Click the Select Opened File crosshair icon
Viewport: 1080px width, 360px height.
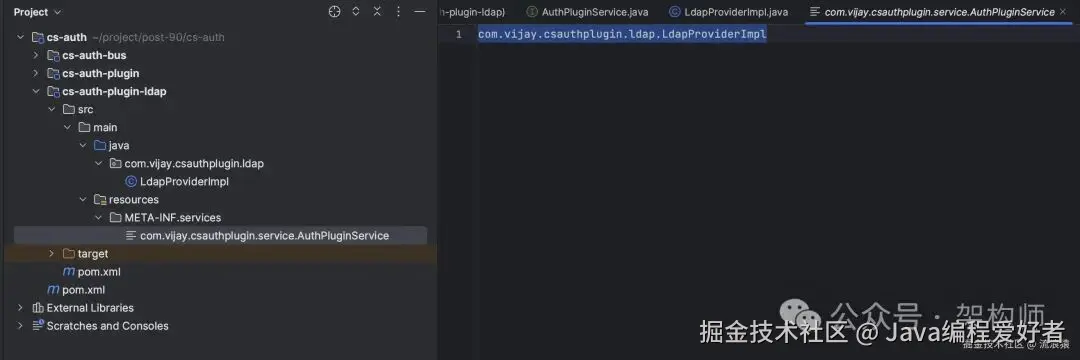coord(335,12)
